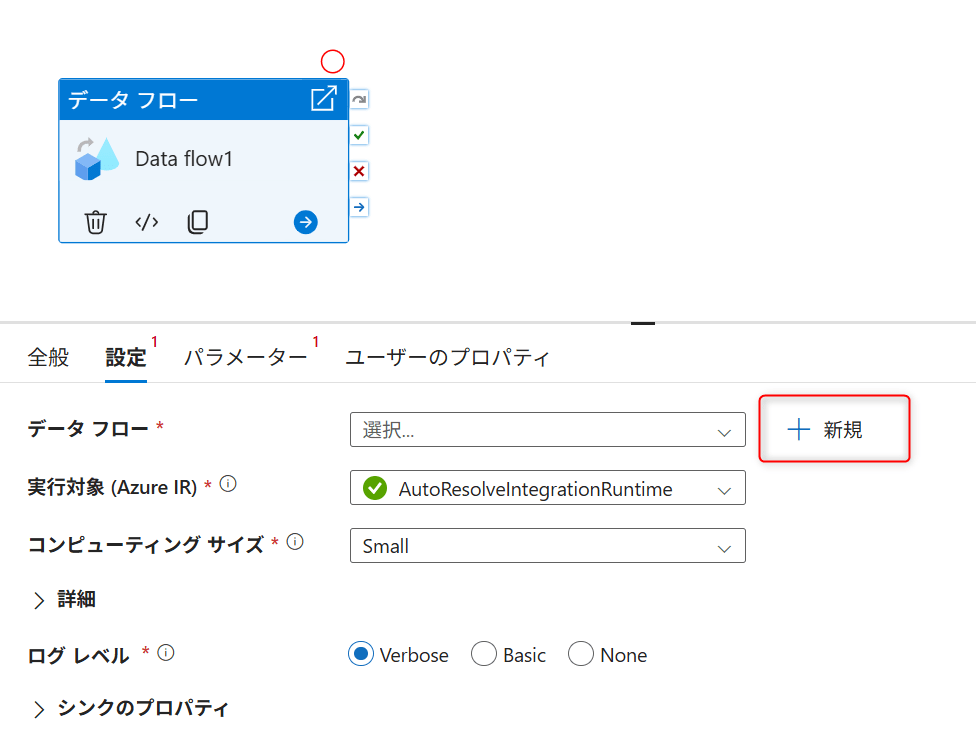Select the Basic log level
Viewport: 976px width, 745px height.
(484, 654)
